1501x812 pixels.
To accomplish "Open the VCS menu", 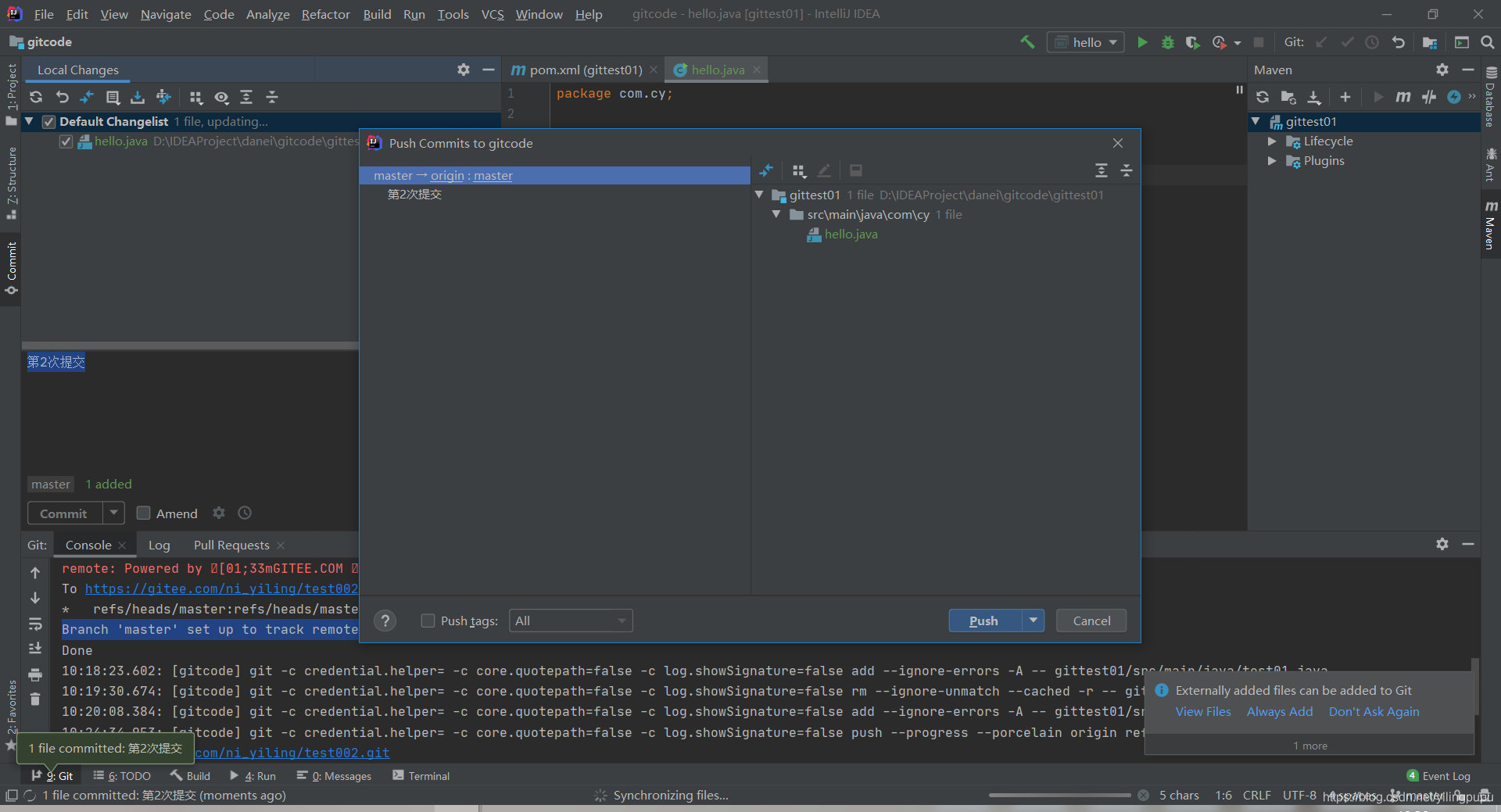I will click(493, 14).
